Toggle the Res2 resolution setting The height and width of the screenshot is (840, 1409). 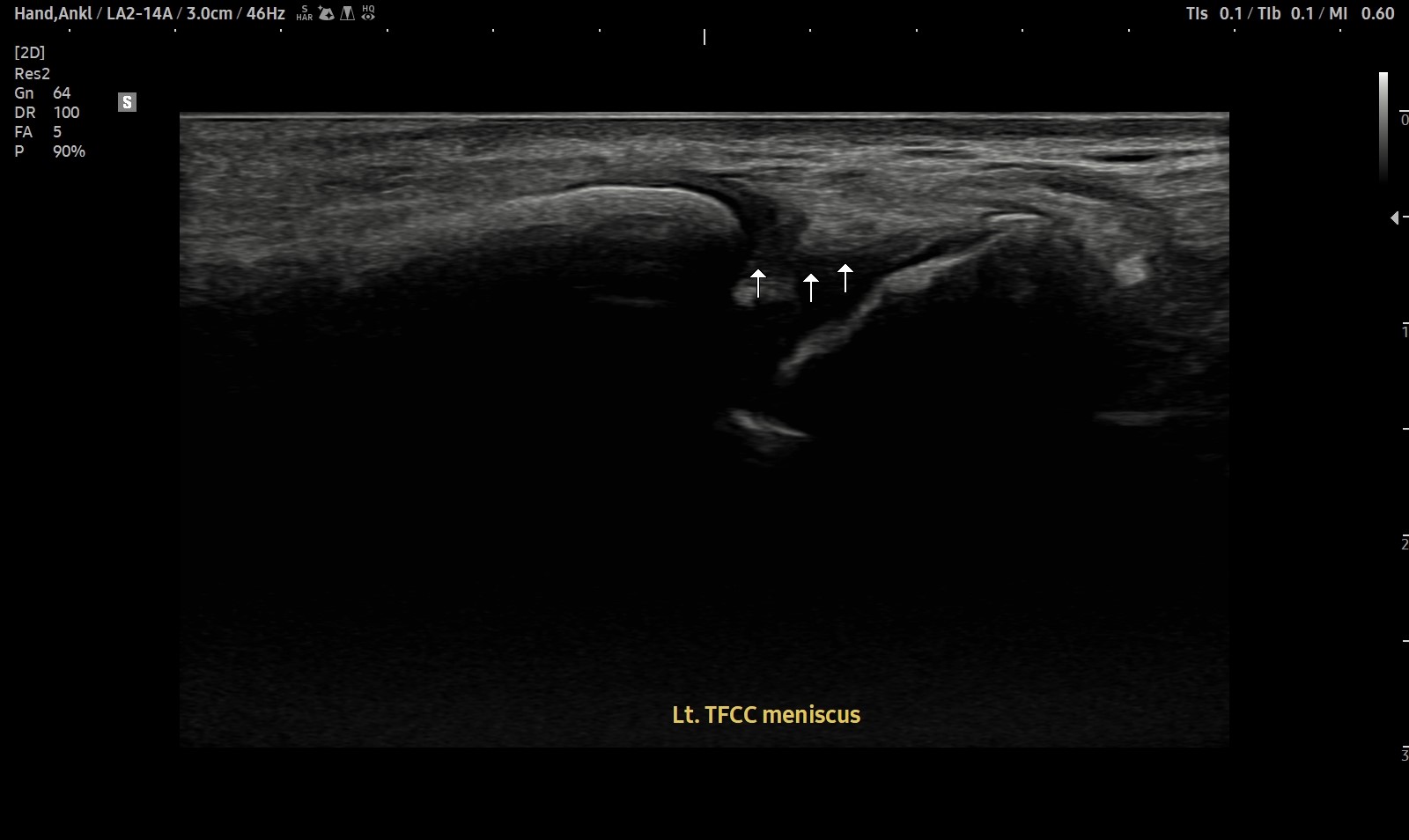(33, 73)
